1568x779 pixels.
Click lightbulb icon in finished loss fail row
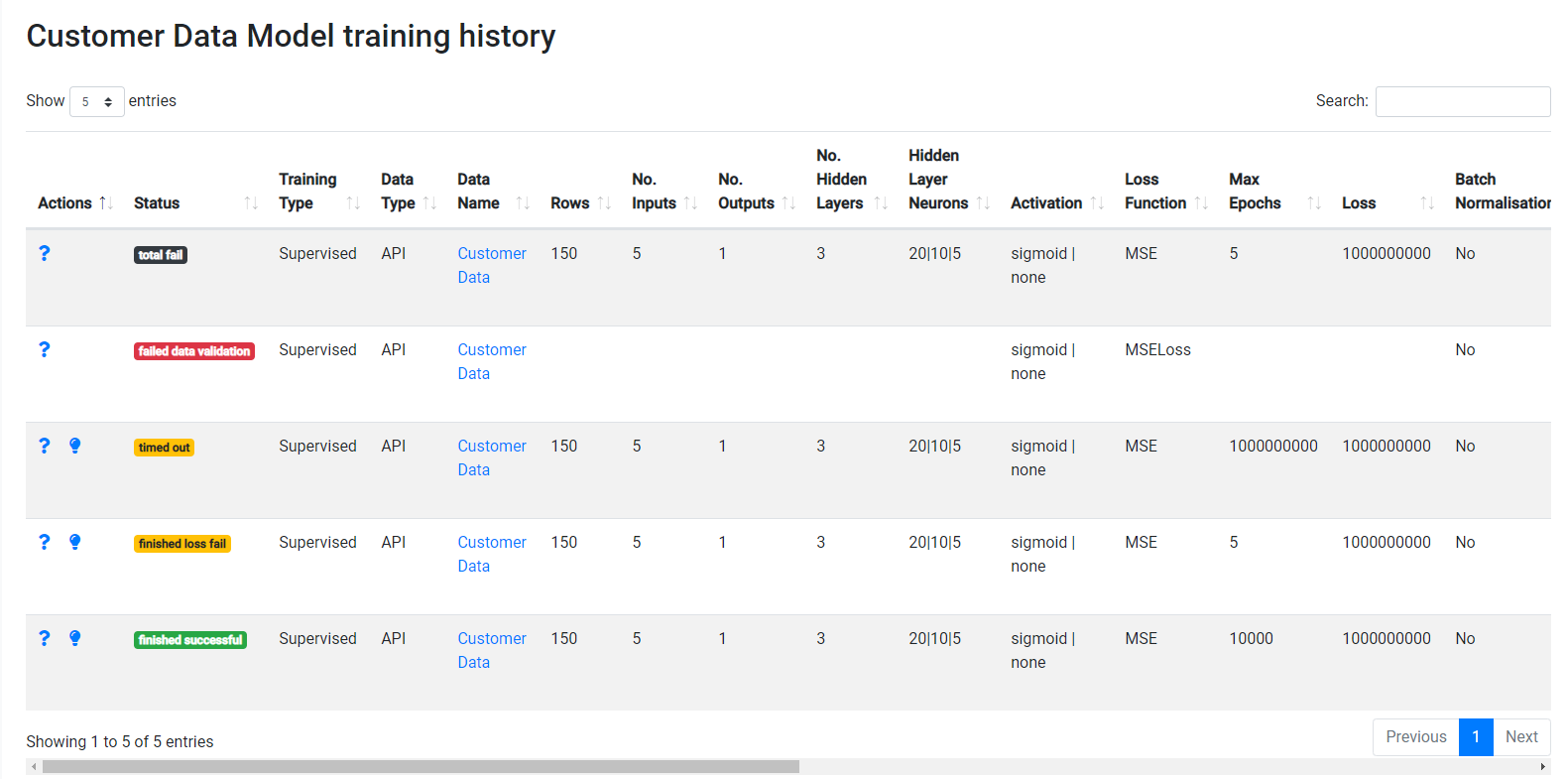click(x=74, y=542)
